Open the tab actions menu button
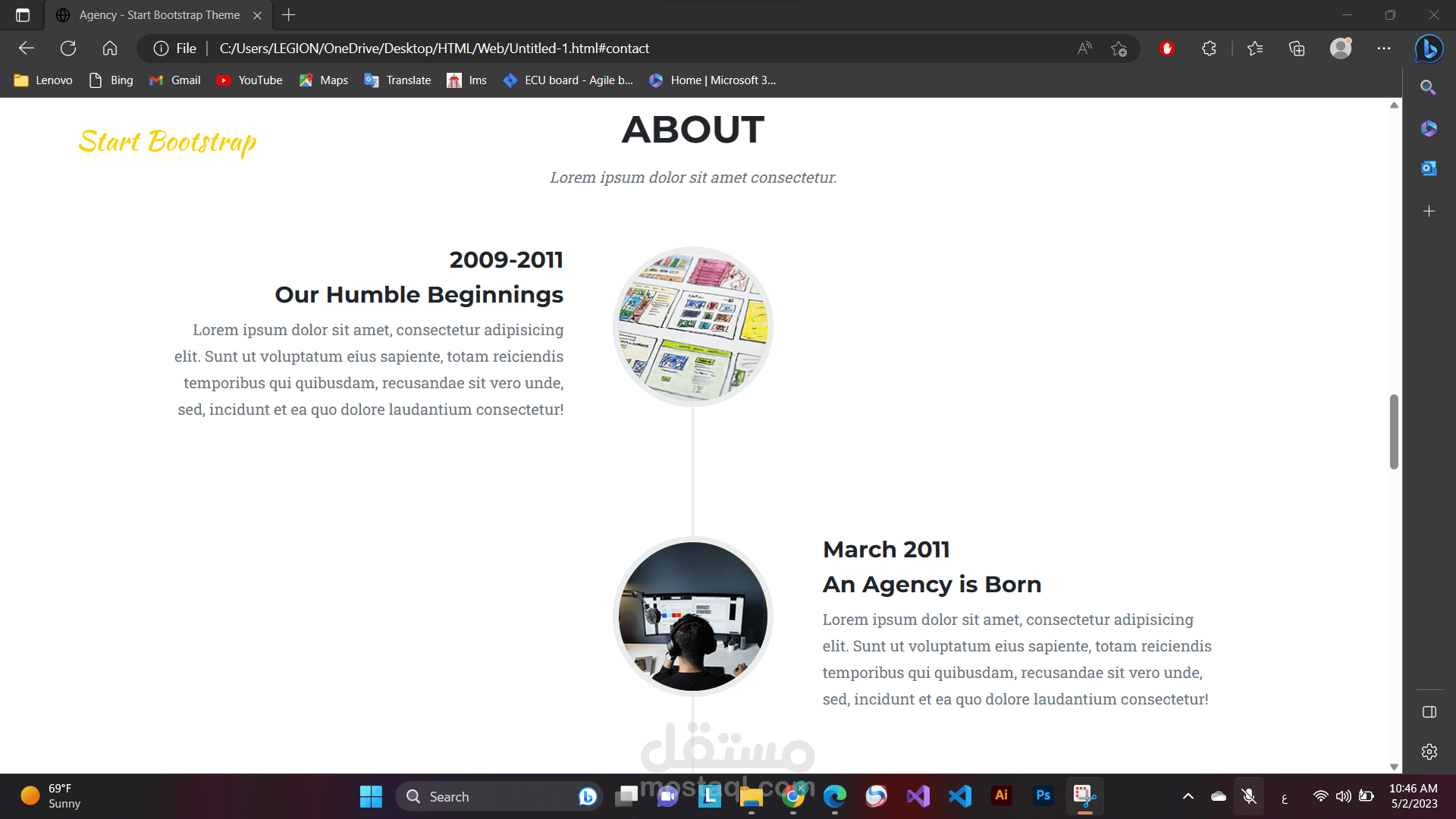This screenshot has height=819, width=1456. (x=23, y=15)
